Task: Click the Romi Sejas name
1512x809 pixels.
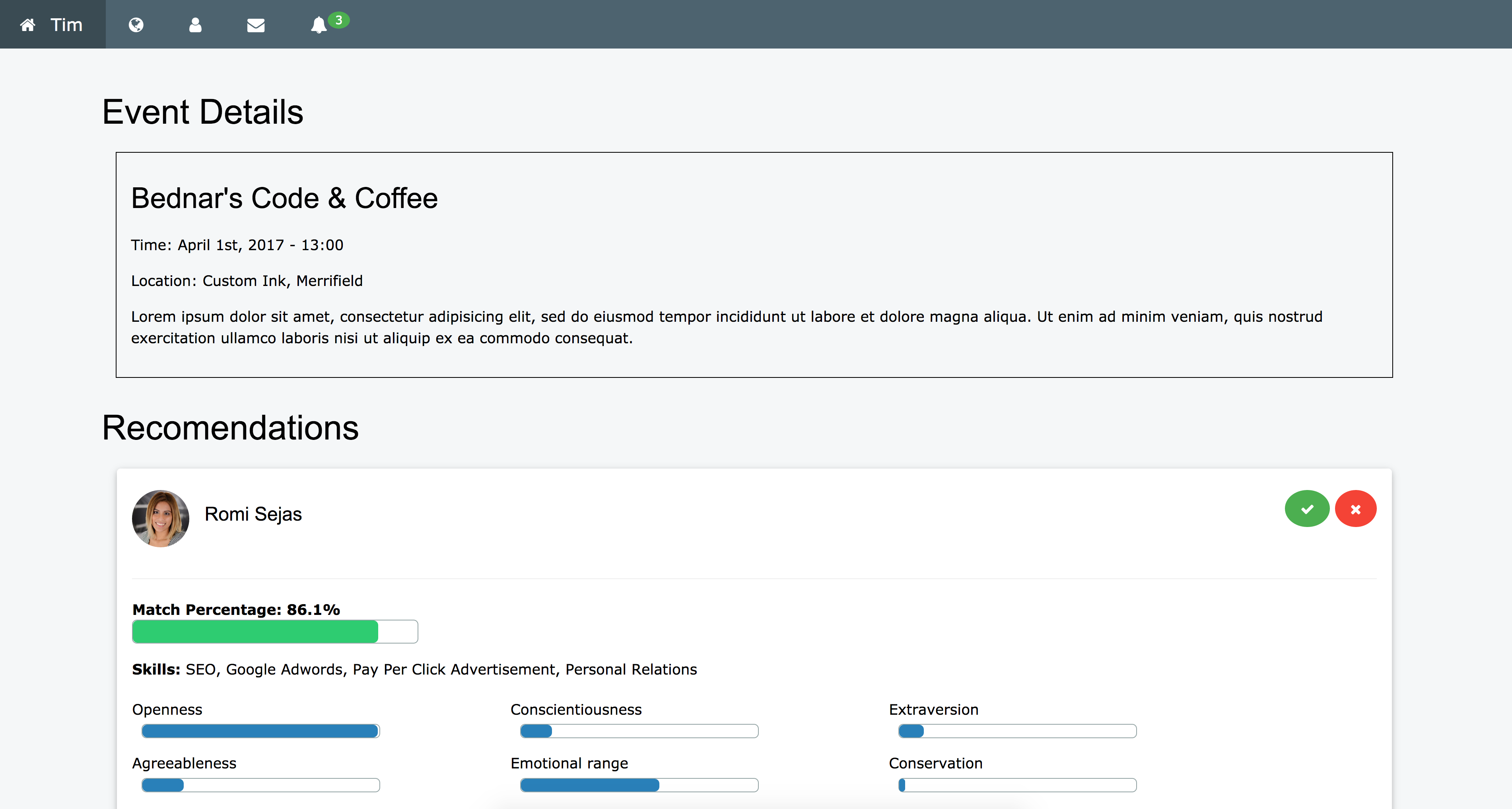Action: [253, 514]
